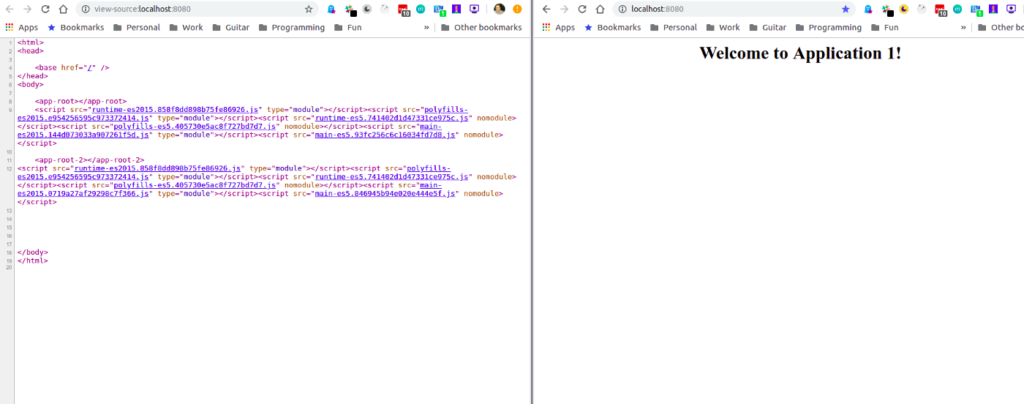Bookmark the view-source page with star
This screenshot has width=1024, height=404.
(x=309, y=9)
